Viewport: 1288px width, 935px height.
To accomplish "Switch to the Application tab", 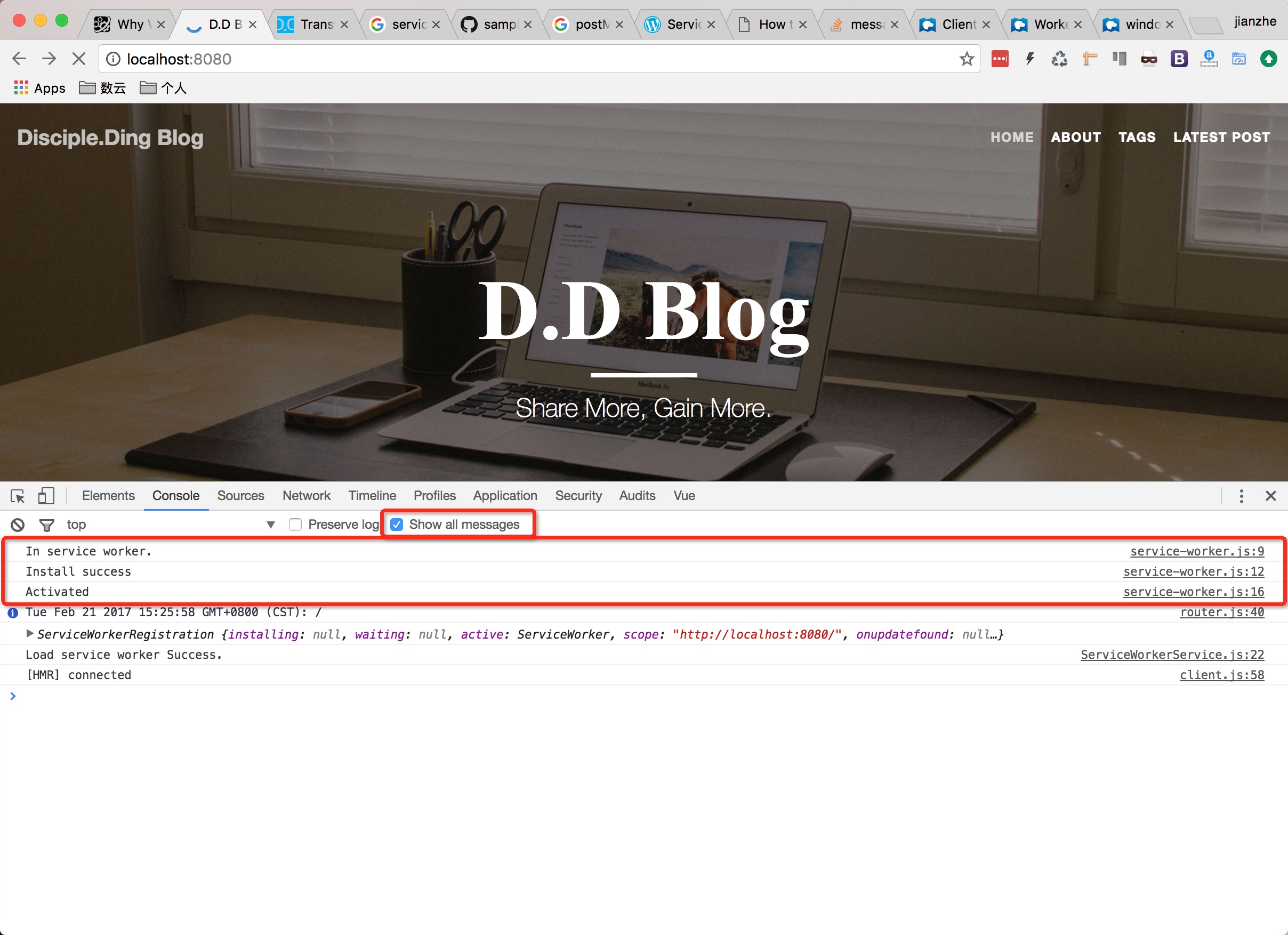I will click(505, 496).
